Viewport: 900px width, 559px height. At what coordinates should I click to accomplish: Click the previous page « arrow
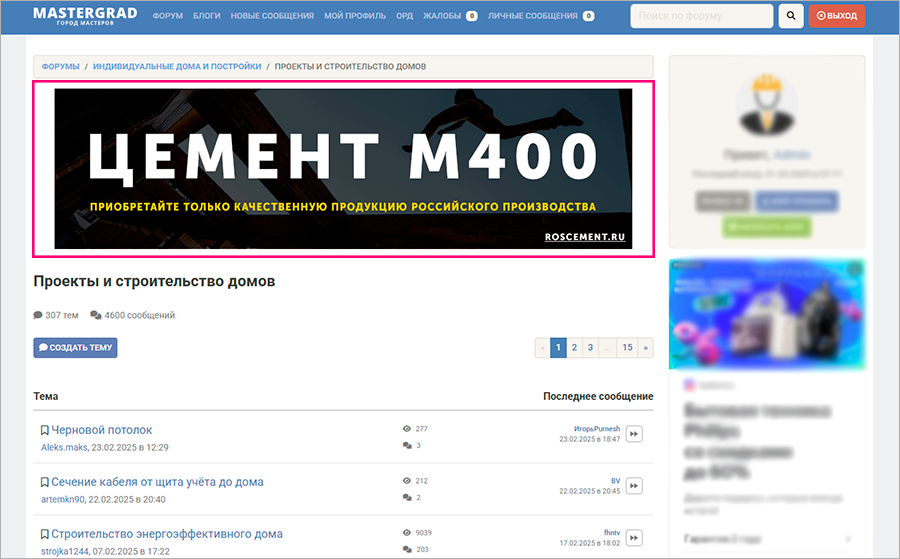542,348
